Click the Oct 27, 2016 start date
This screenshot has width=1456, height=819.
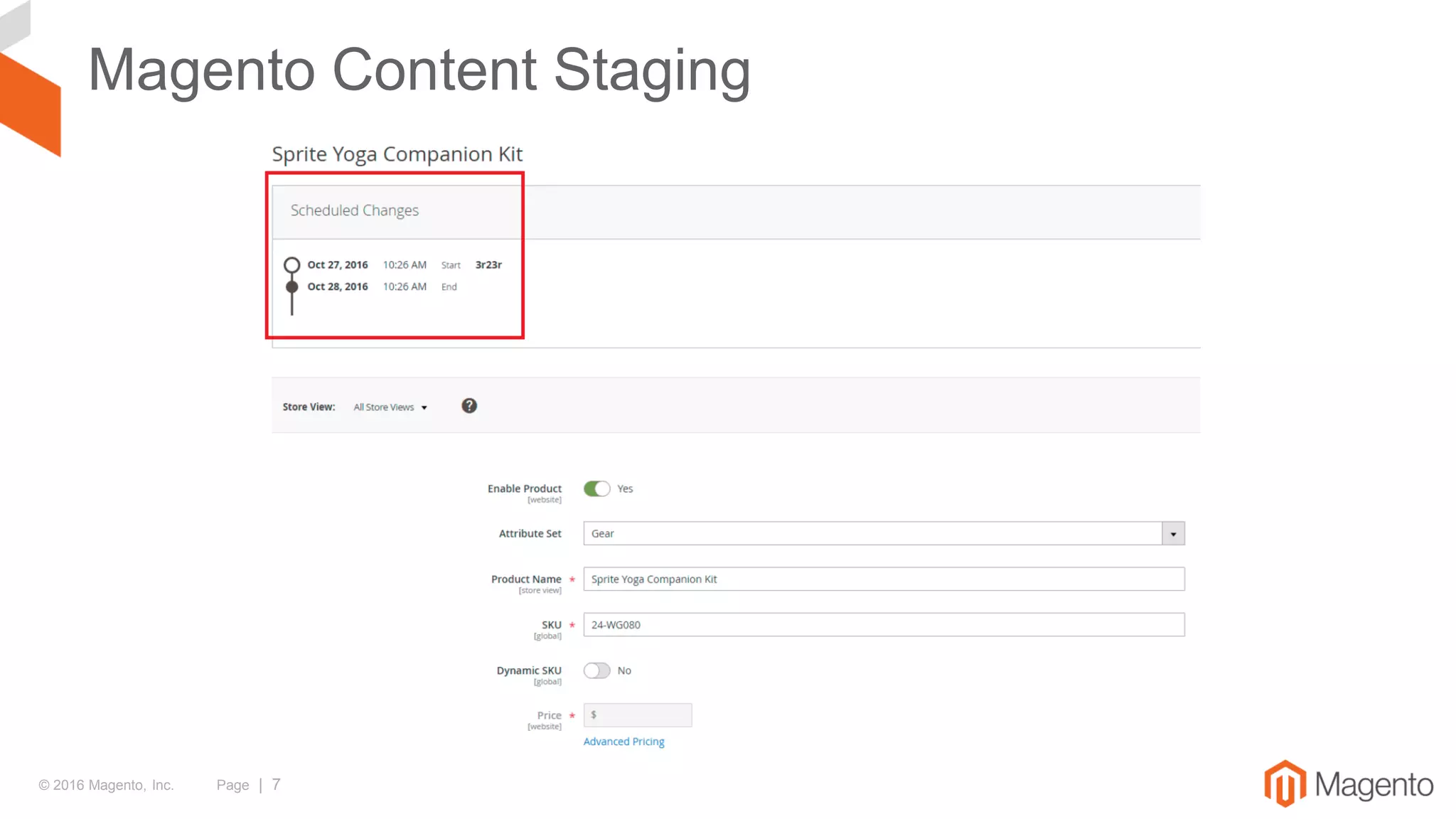tap(338, 264)
